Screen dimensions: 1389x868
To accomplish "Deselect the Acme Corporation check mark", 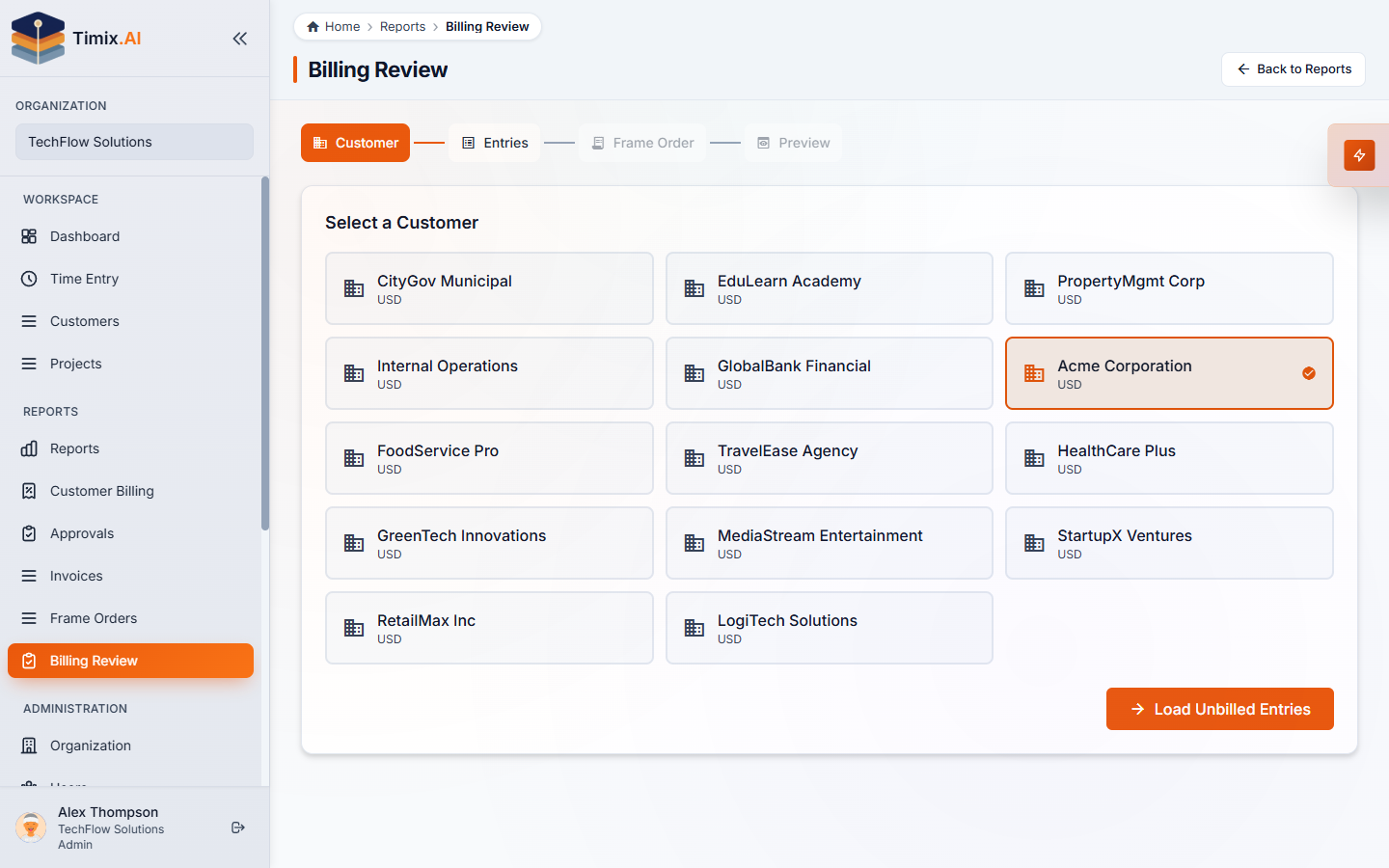I will click(x=1309, y=373).
